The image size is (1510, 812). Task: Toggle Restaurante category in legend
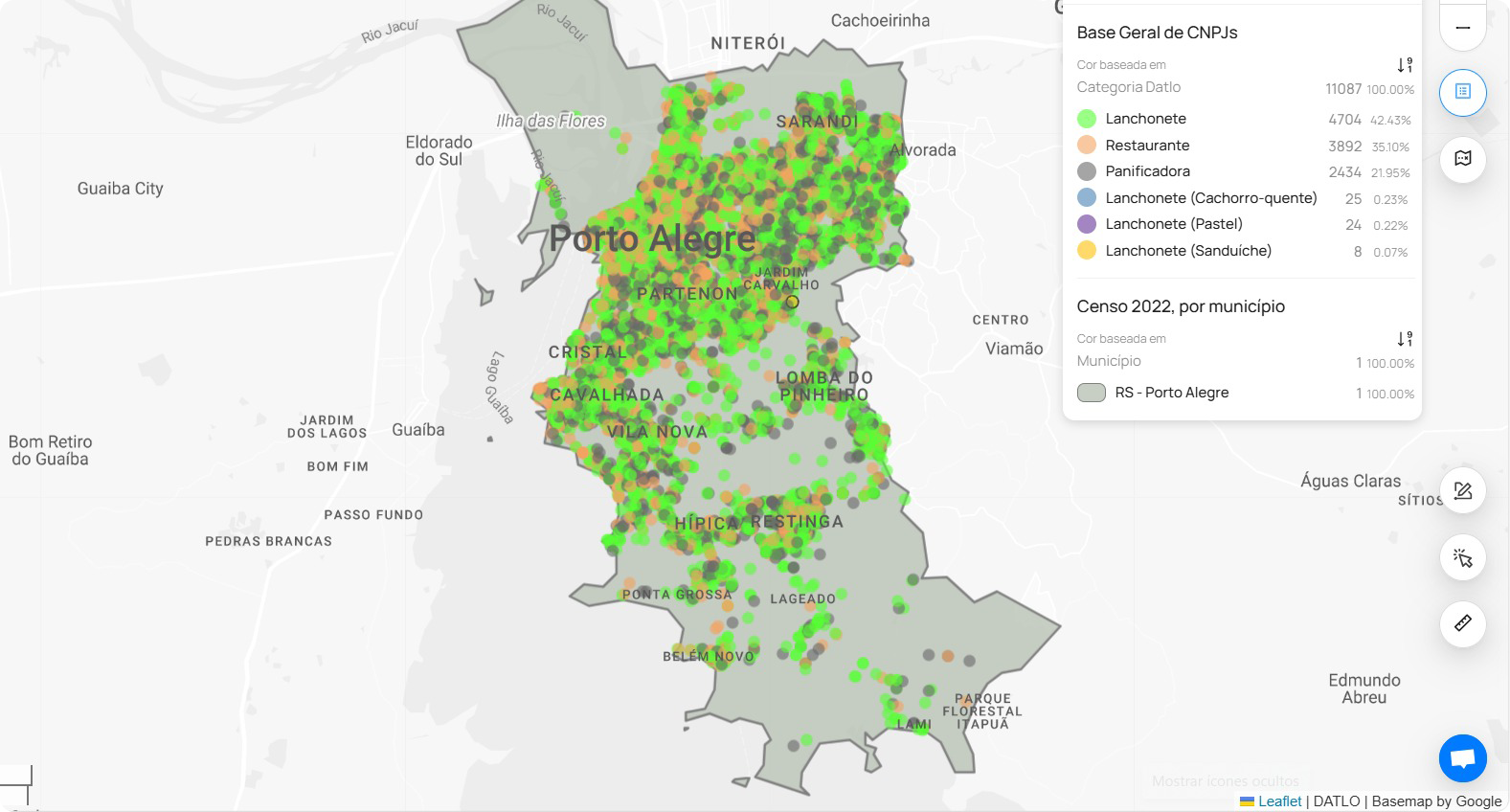[x=1147, y=146]
